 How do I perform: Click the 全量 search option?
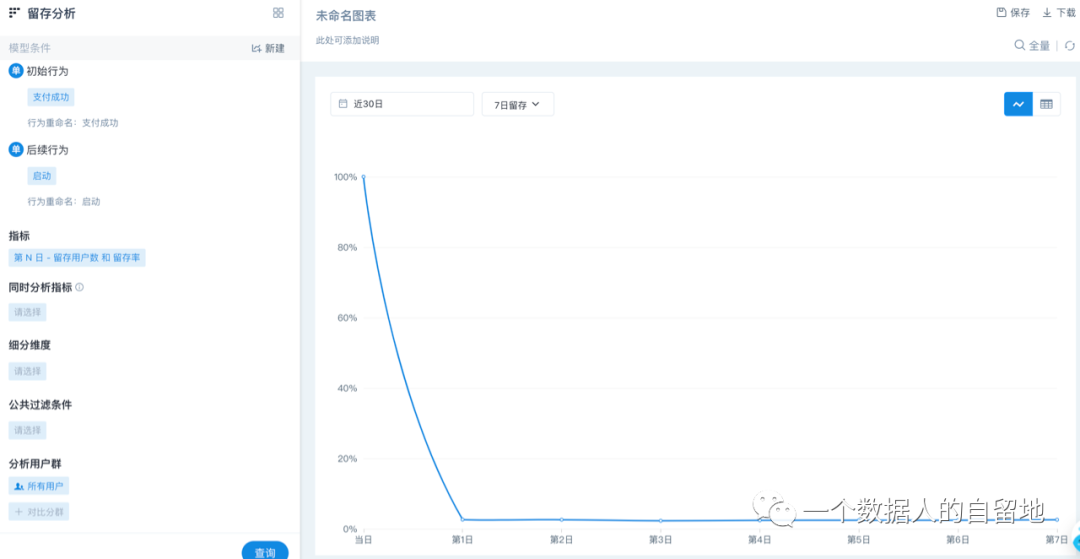(x=1032, y=45)
